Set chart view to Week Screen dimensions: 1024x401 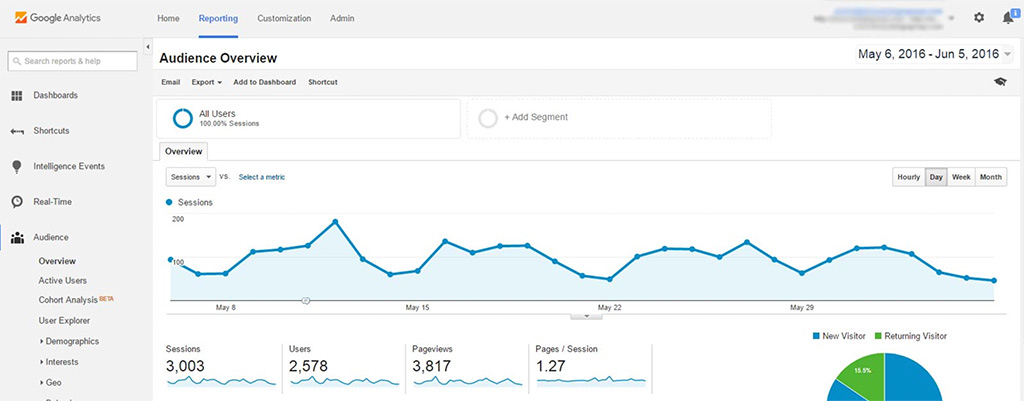tap(960, 177)
